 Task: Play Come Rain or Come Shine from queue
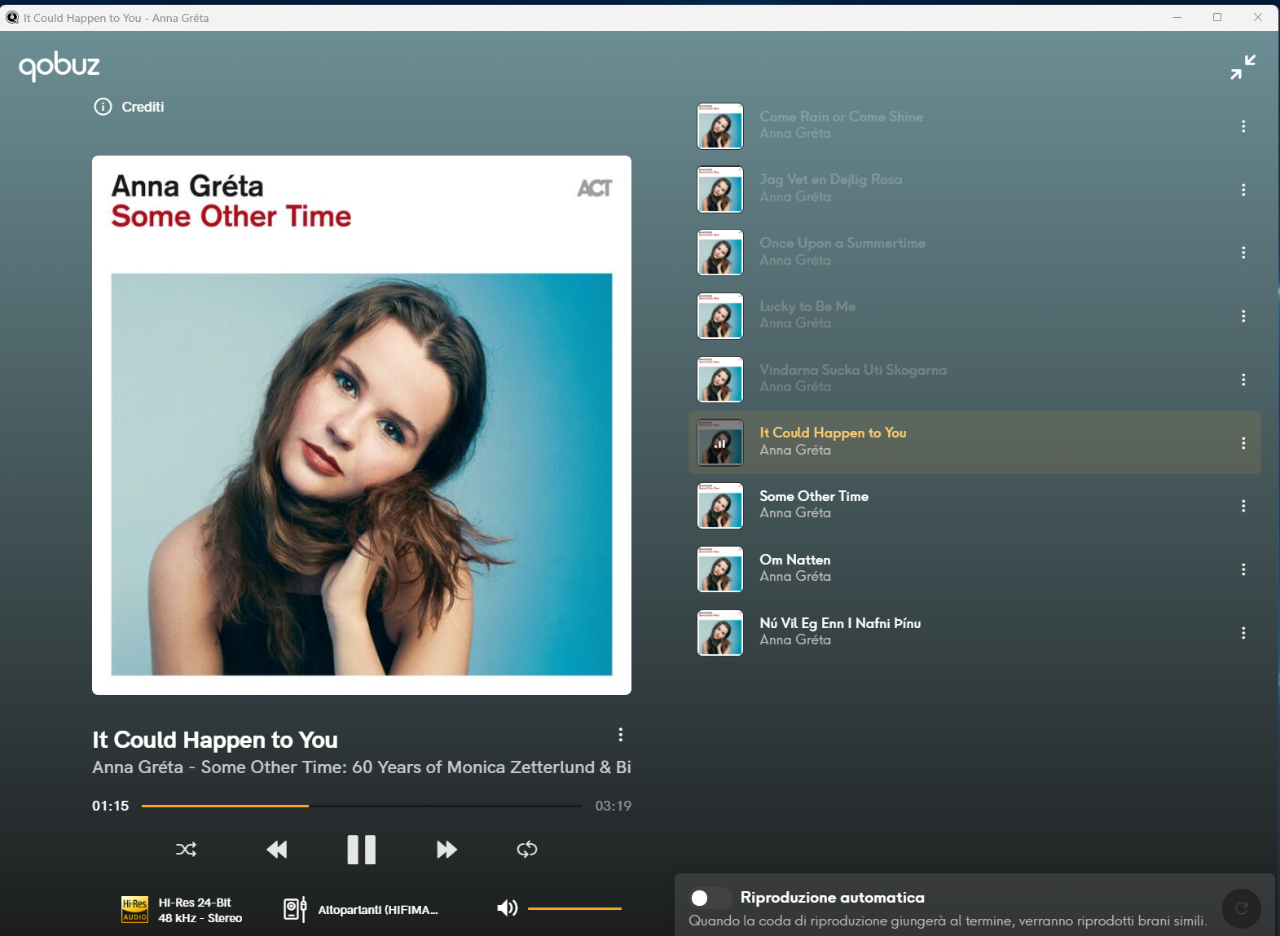[975, 126]
